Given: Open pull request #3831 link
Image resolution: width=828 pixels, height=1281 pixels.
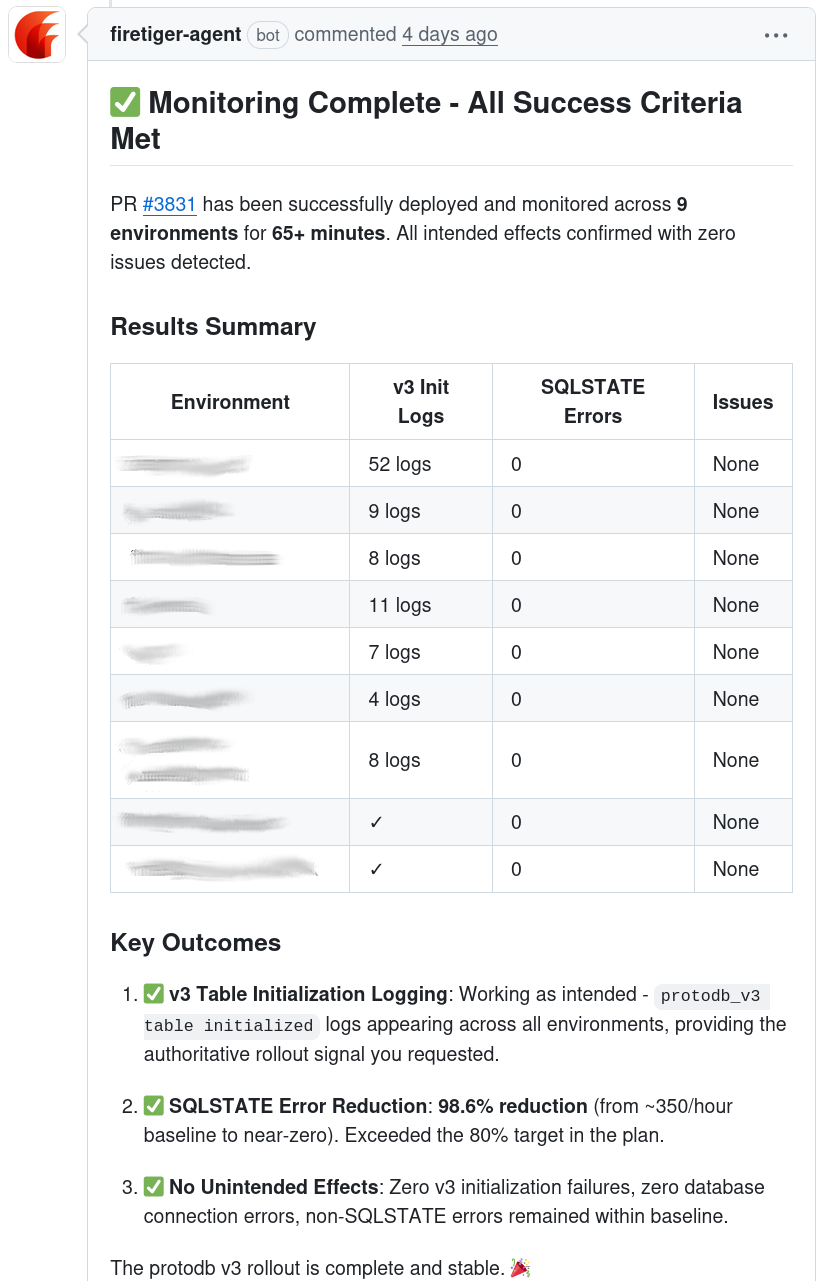Looking at the screenshot, I should [x=169, y=204].
